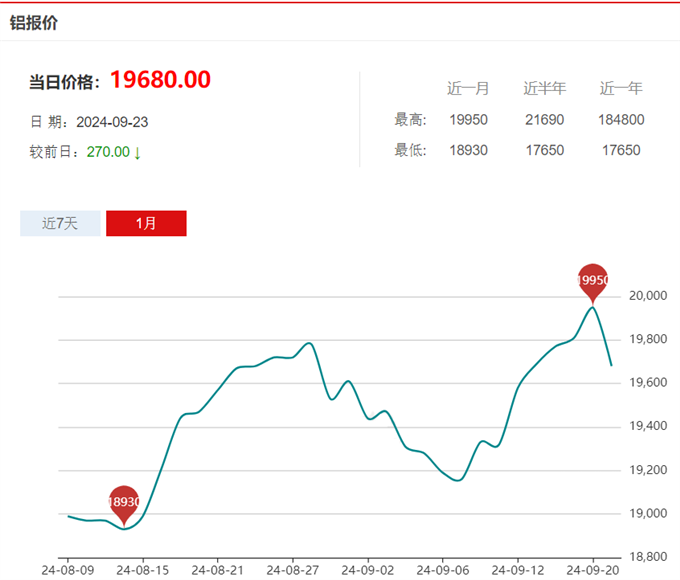Switch to the 近7天 tab

click(60, 223)
